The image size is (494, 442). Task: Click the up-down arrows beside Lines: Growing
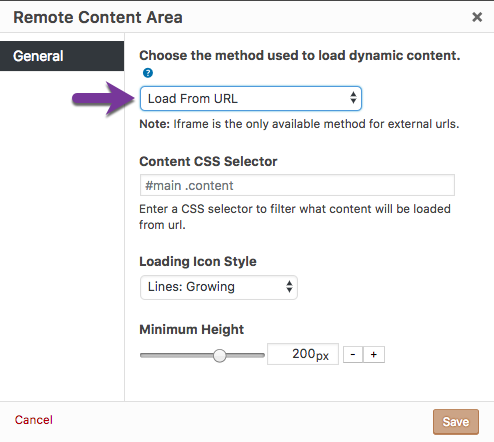point(289,287)
